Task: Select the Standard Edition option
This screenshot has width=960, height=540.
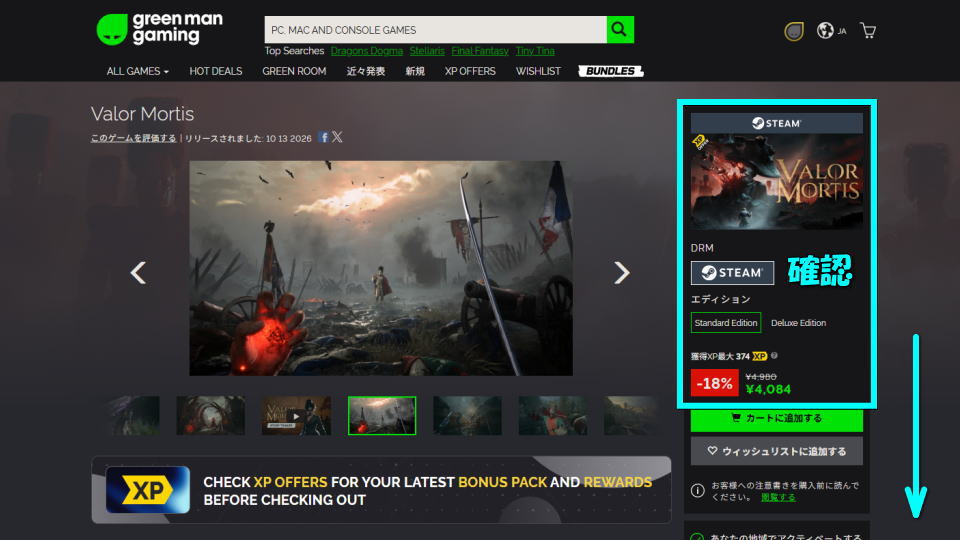Action: click(x=726, y=323)
